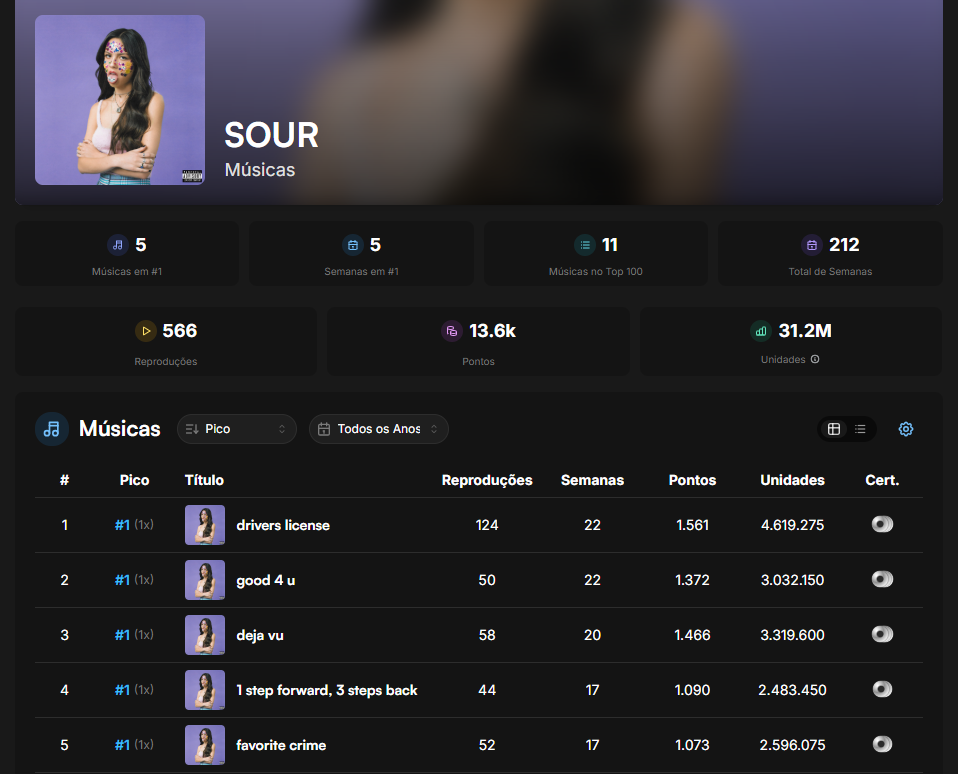Switch to the table grid view
The width and height of the screenshot is (958, 774).
click(833, 429)
